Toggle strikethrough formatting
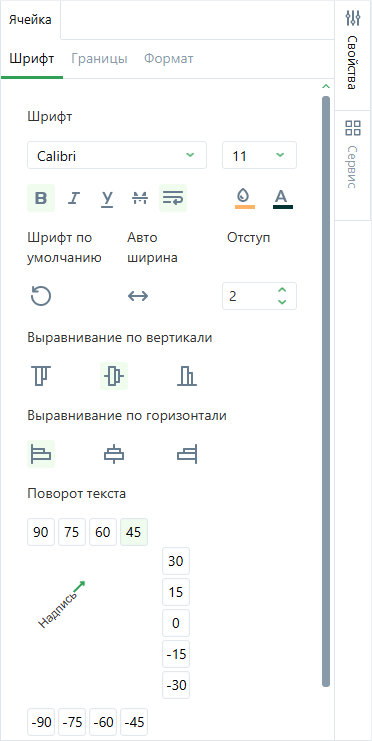372x741 pixels. click(x=140, y=198)
